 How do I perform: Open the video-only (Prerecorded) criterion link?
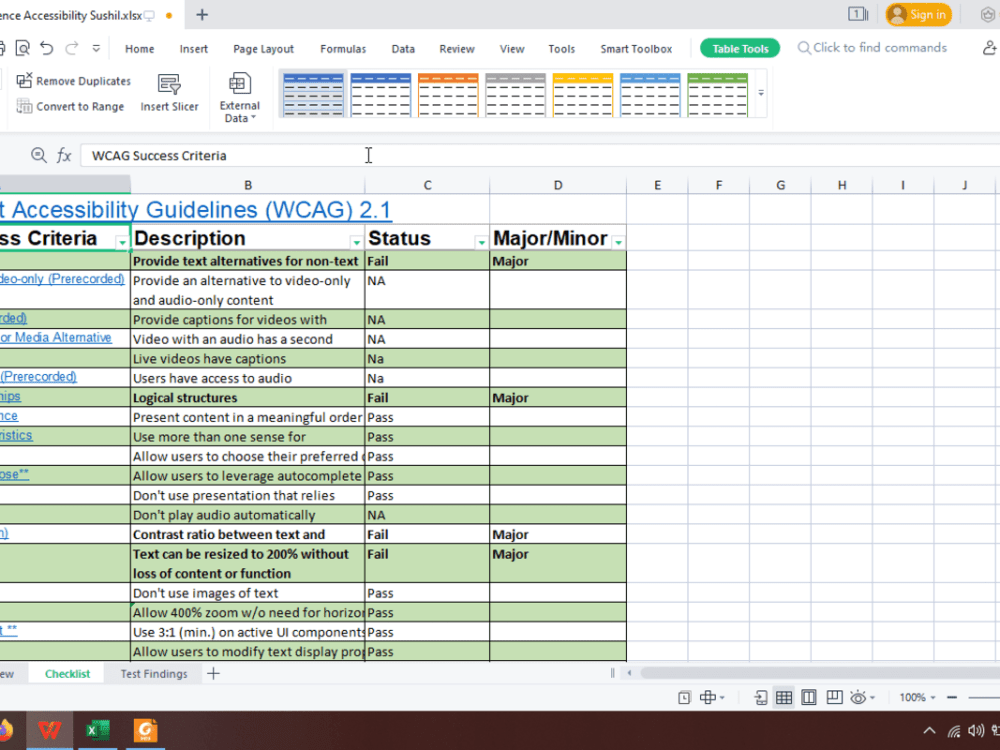(x=62, y=279)
